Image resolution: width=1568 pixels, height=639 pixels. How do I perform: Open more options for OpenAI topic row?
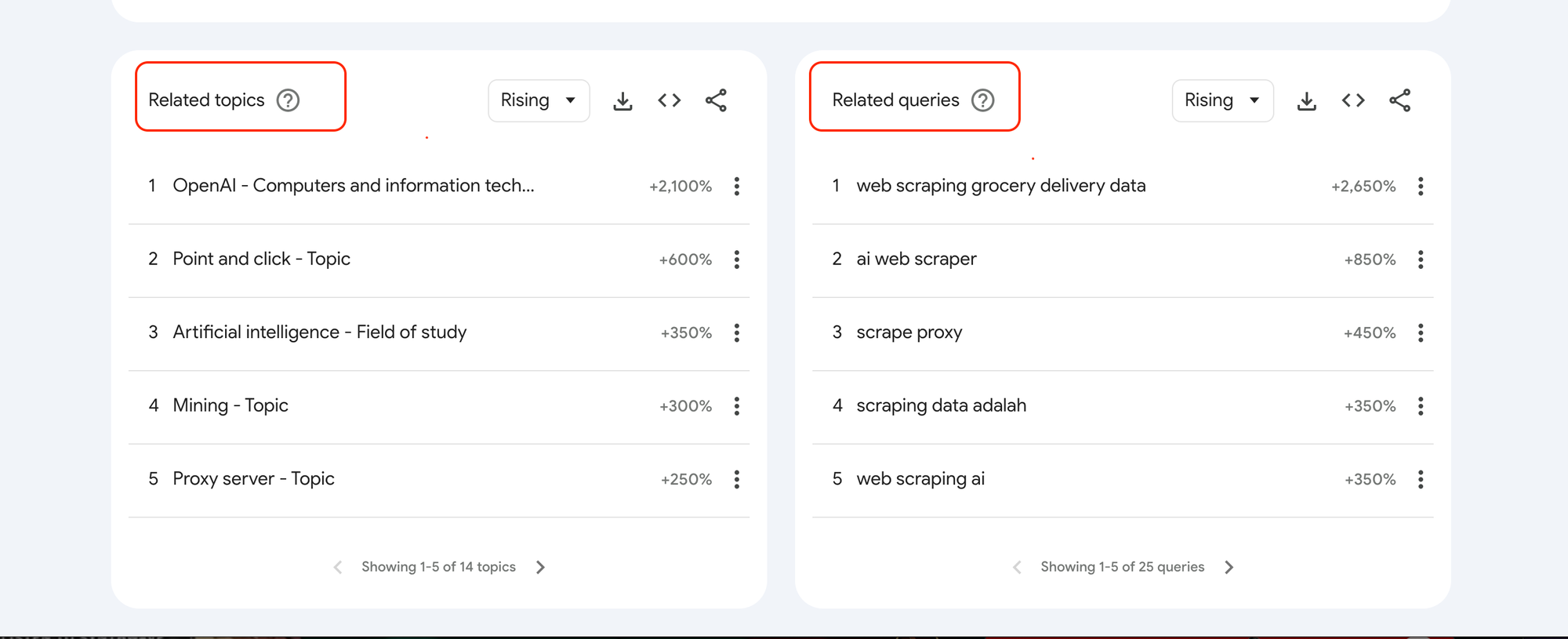(x=737, y=186)
